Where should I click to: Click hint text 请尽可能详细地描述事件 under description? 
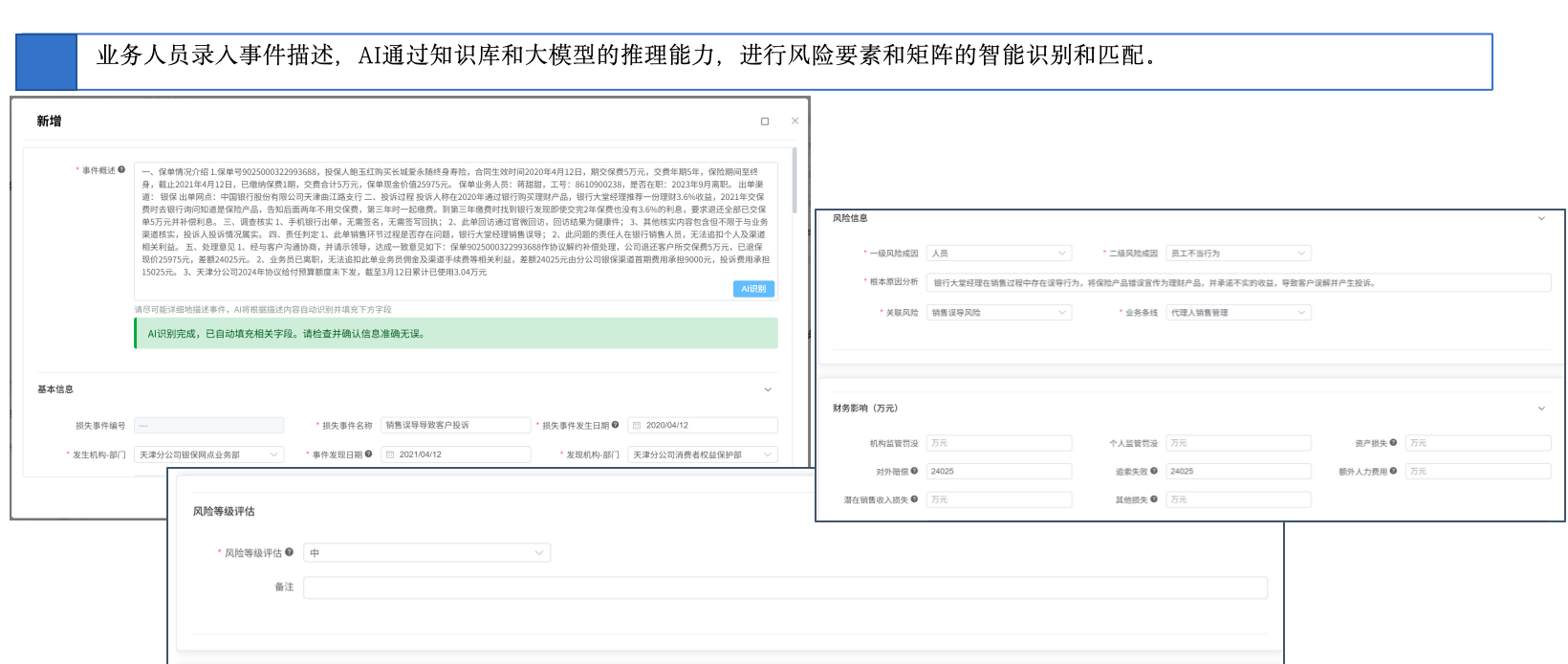[263, 310]
